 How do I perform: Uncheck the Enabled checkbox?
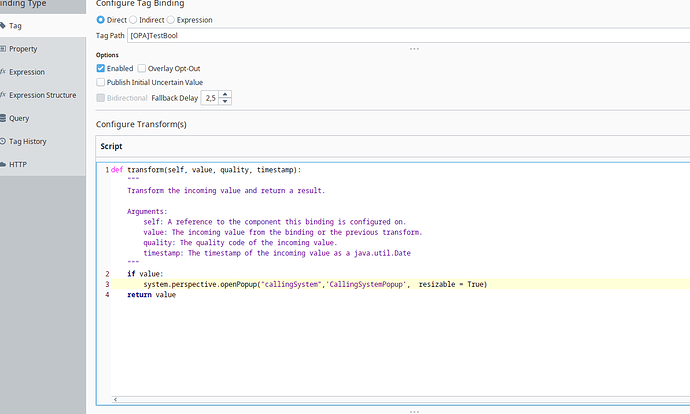(100, 68)
